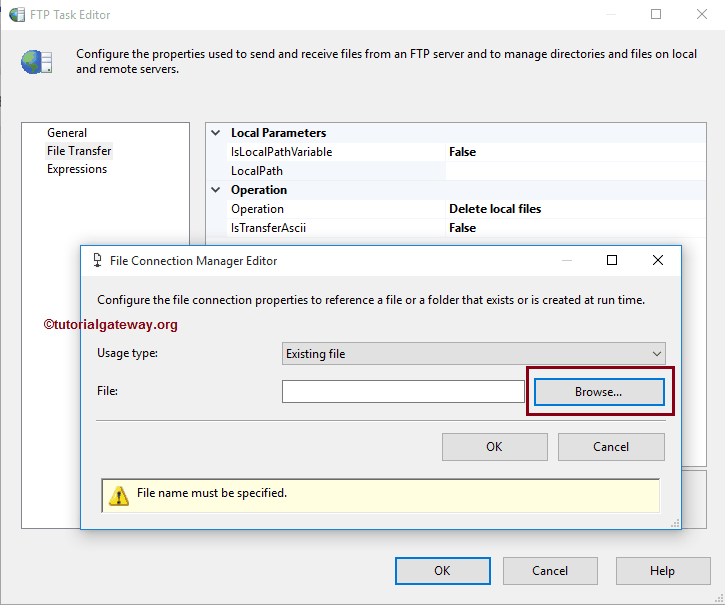
Task: Select the LocalPath property row
Action: coord(466,171)
